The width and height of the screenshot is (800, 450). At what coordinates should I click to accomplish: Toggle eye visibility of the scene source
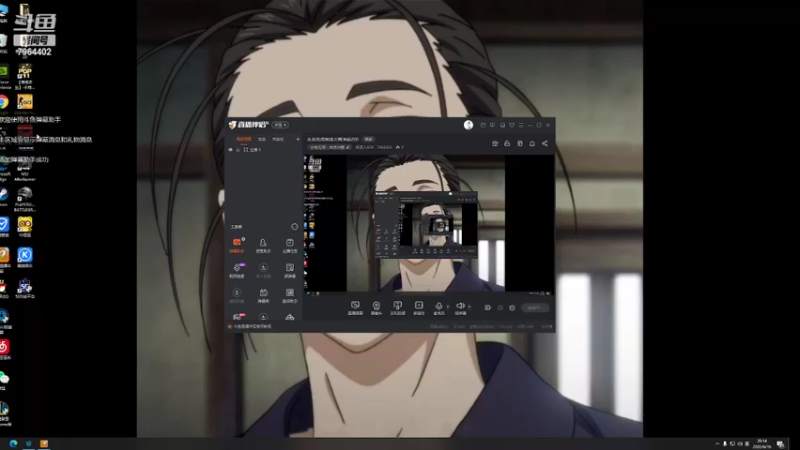pyautogui.click(x=230, y=149)
